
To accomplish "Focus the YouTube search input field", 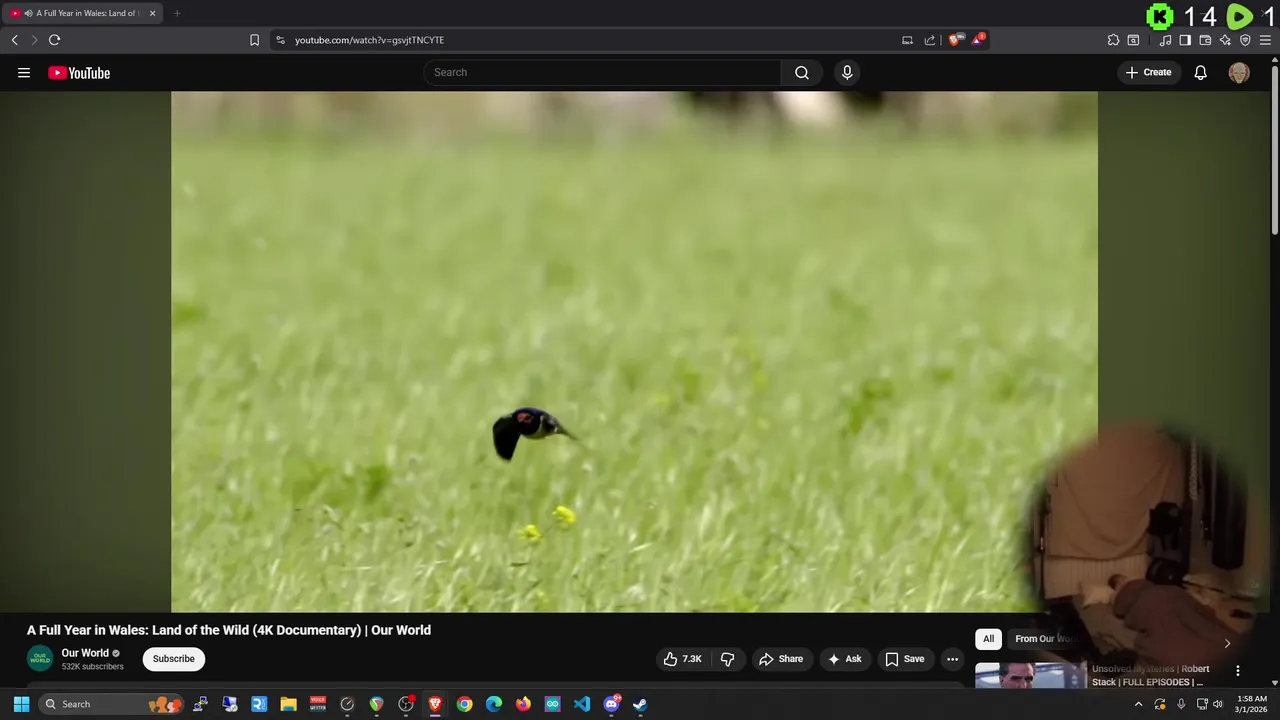I will (602, 72).
